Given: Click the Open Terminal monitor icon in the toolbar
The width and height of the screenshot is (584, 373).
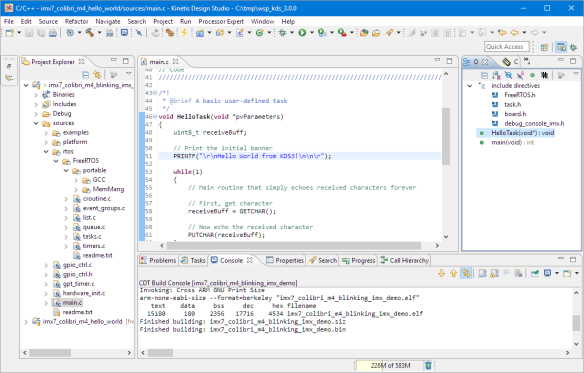Looking at the screenshot, I should coord(124,33).
